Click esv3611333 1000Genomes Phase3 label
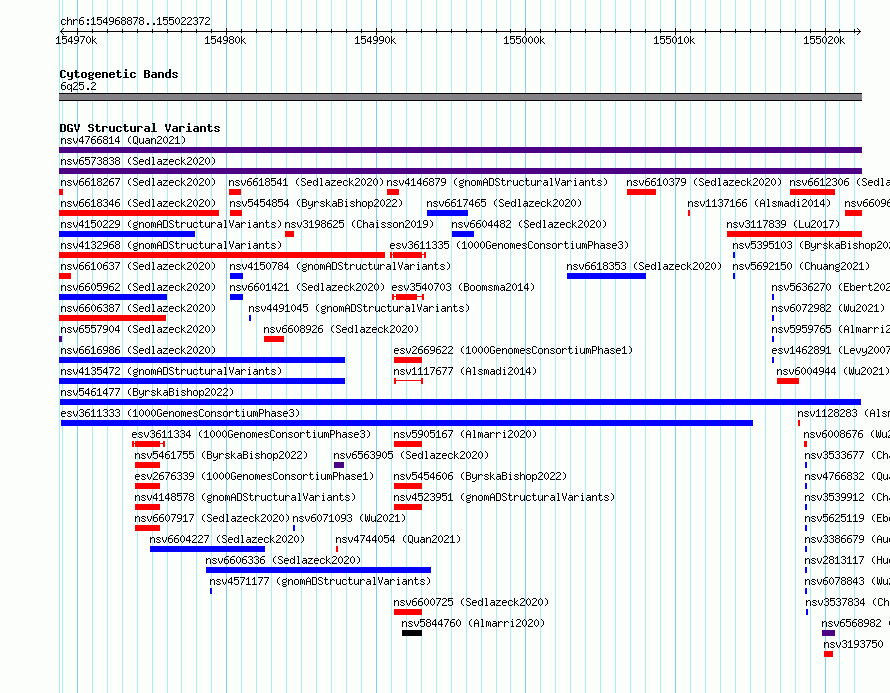Viewport: 890px width, 693px height. [180, 413]
